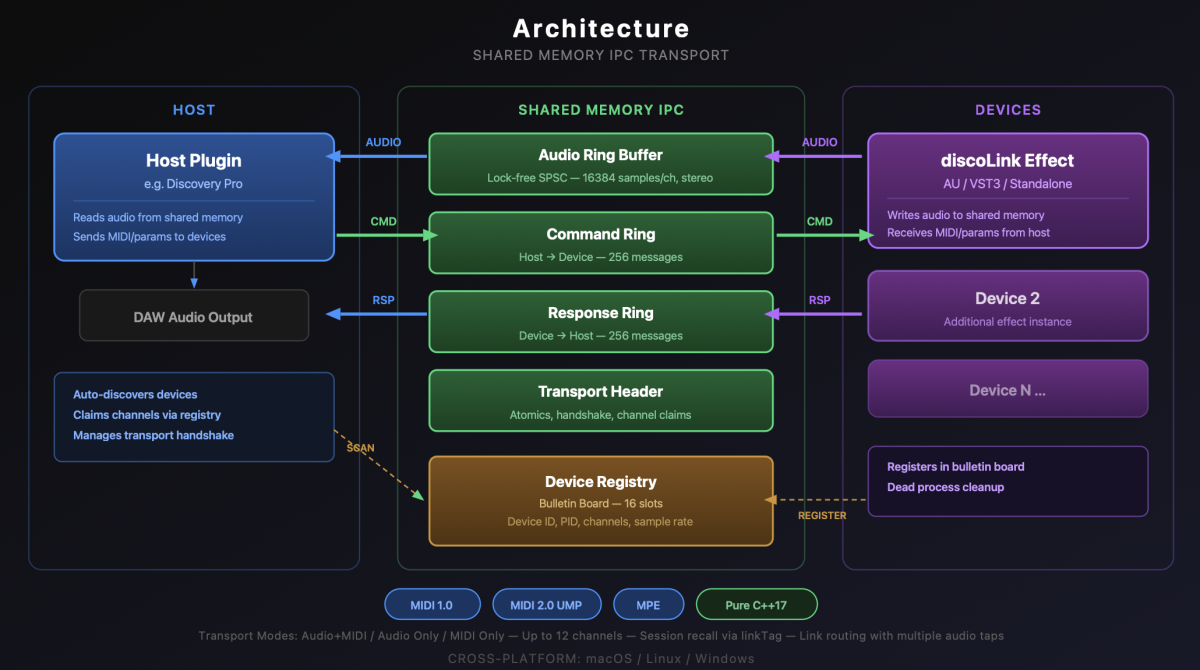Screen dimensions: 1200x670
Task: Click the SHARED MEMORY IPC column heading
Action: [600, 110]
